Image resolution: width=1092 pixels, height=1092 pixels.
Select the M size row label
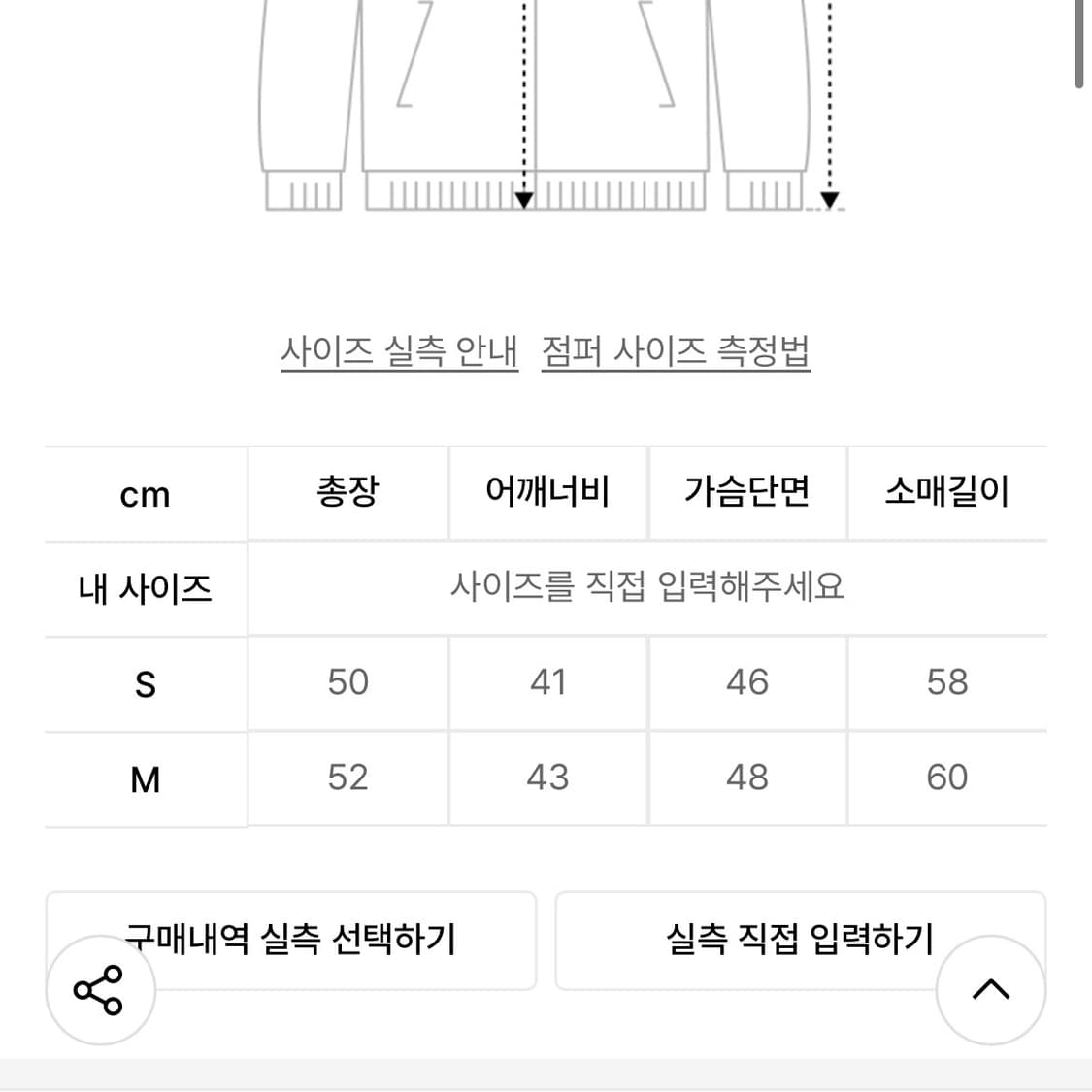pyautogui.click(x=146, y=779)
